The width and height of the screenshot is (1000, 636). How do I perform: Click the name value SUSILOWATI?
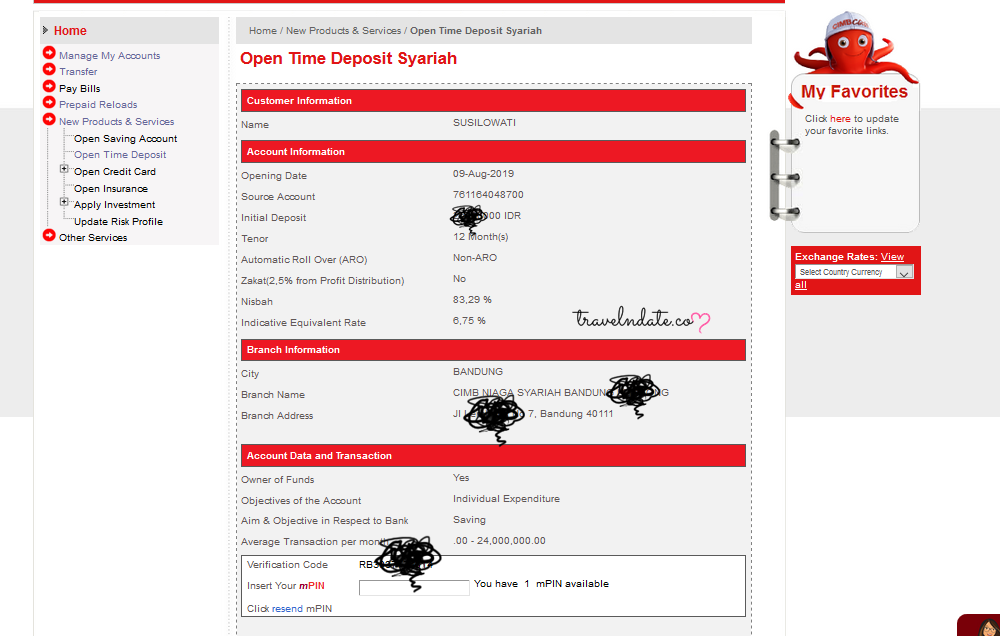pyautogui.click(x=484, y=122)
